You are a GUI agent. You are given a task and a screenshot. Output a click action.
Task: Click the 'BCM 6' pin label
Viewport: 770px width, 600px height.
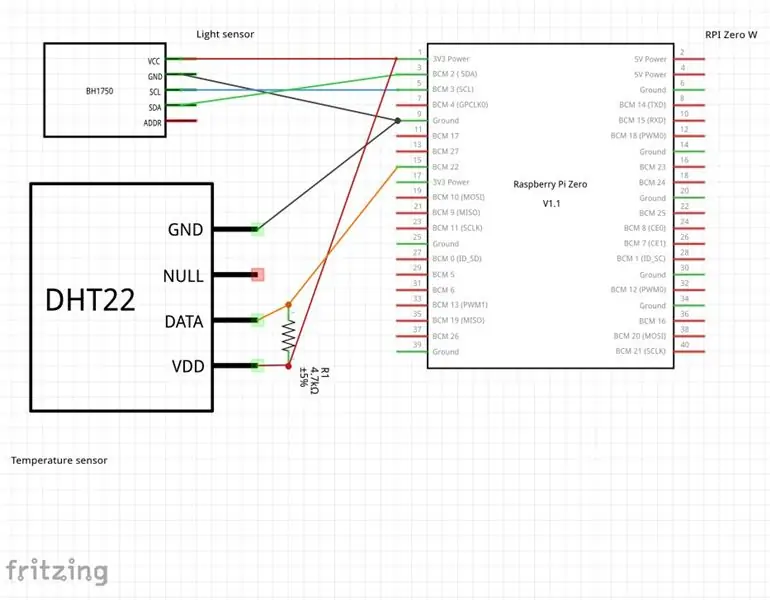pyautogui.click(x=443, y=290)
